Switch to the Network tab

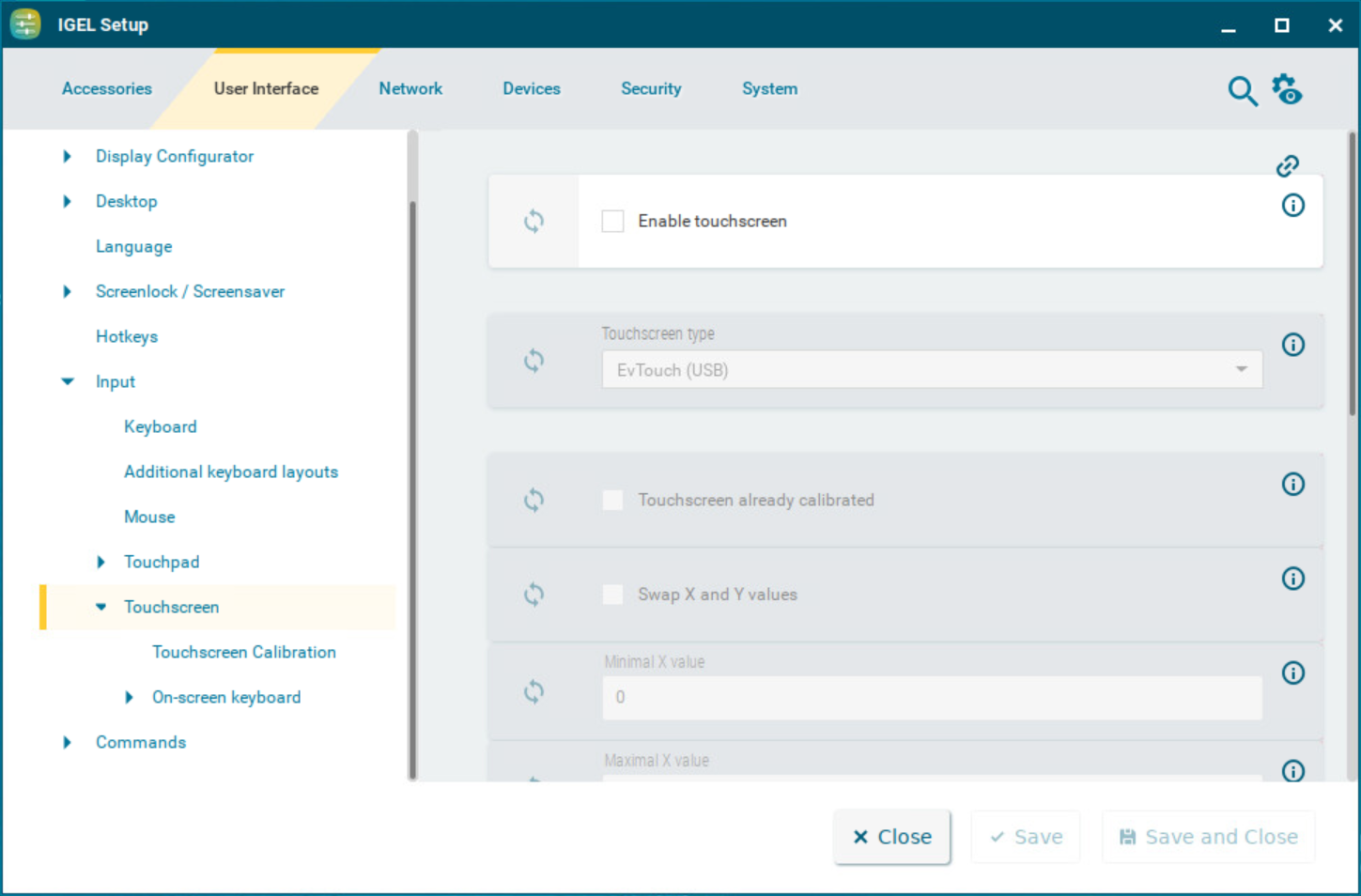[x=410, y=89]
